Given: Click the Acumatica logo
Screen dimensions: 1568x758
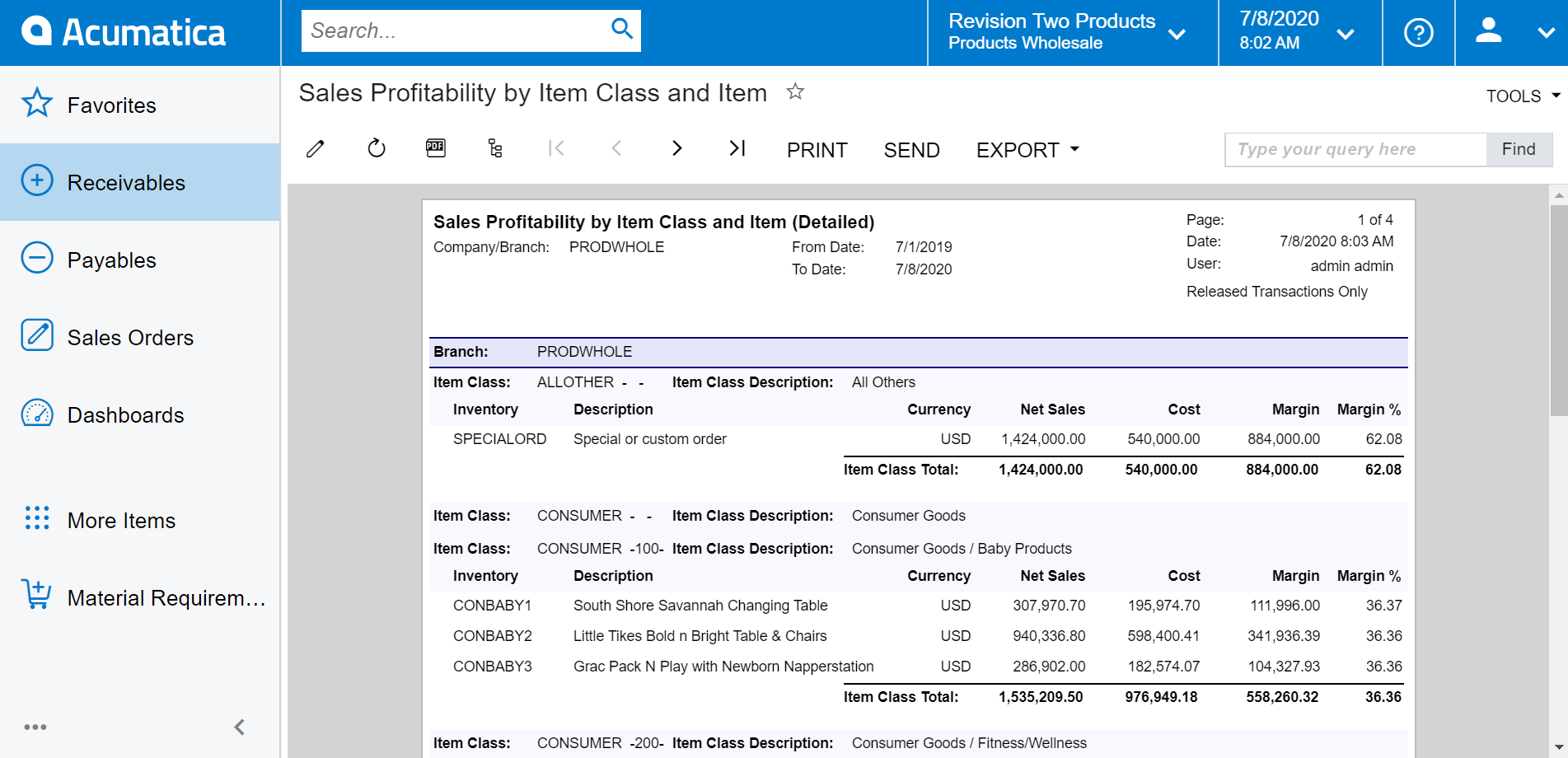Looking at the screenshot, I should (x=124, y=32).
